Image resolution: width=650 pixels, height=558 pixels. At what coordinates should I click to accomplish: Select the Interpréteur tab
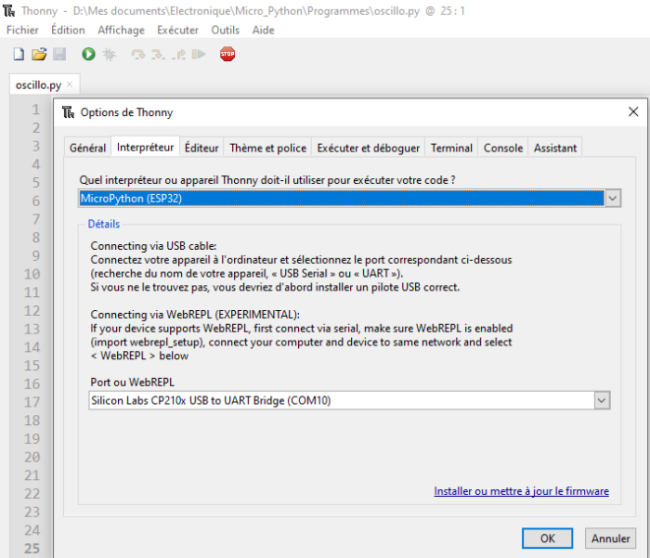point(145,147)
